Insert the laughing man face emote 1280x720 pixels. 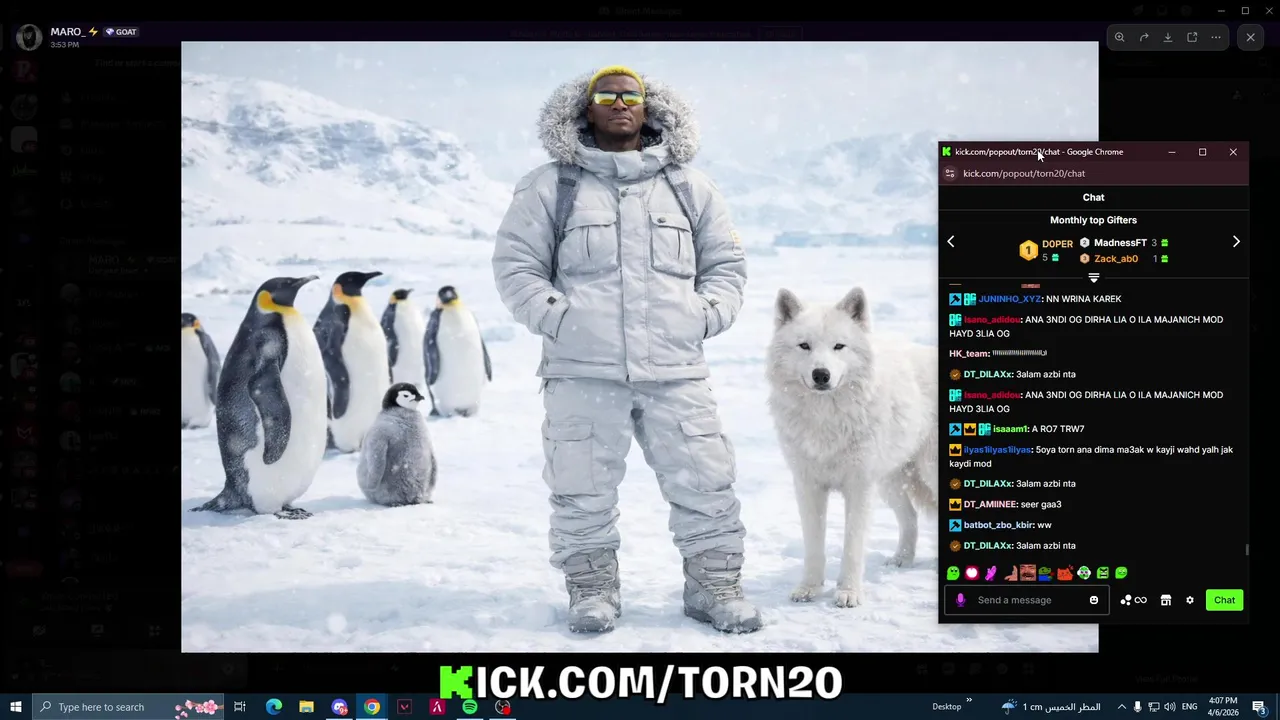point(1028,573)
